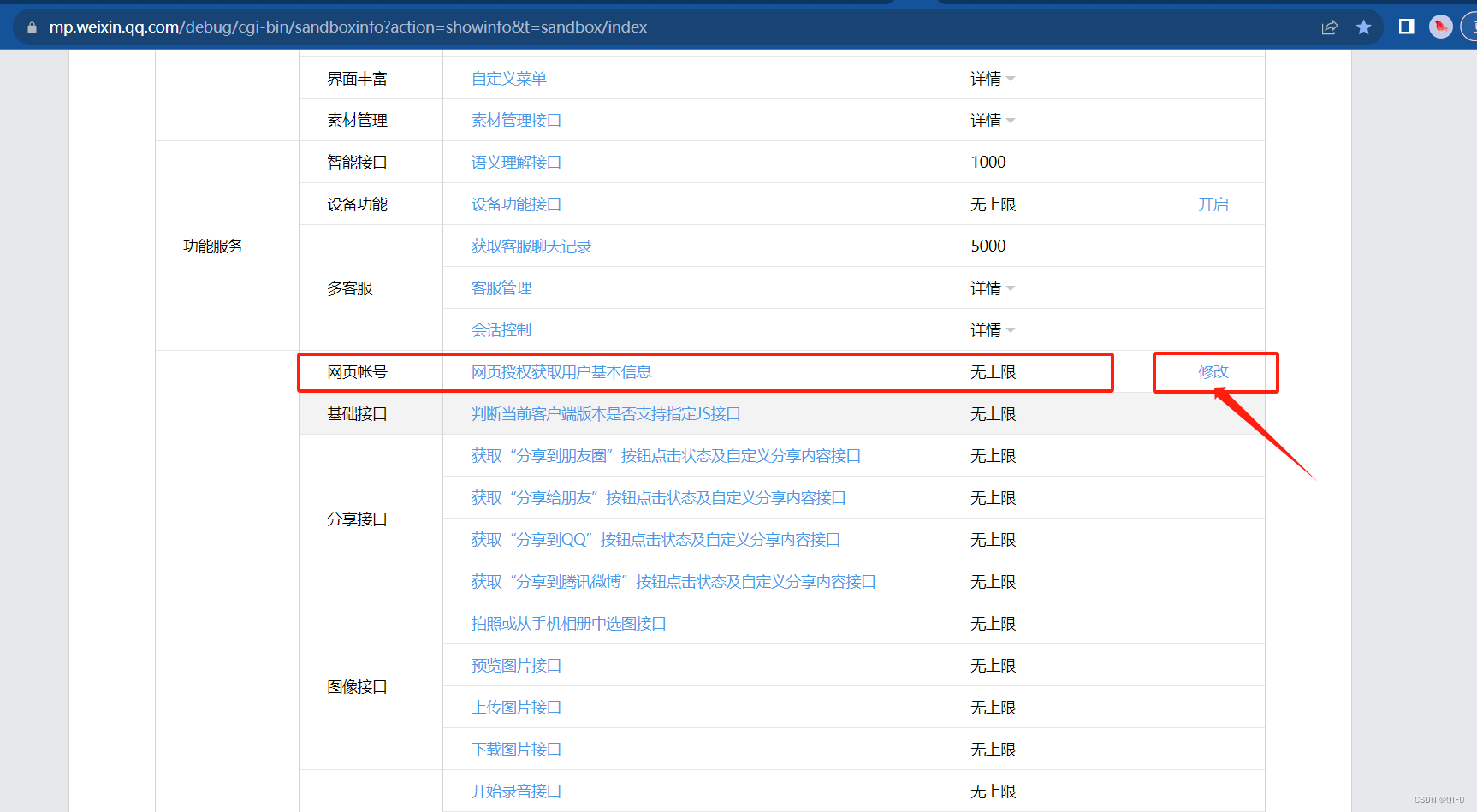Image resolution: width=1477 pixels, height=812 pixels.
Task: Open the 自定义菜单 link
Action: [x=509, y=79]
